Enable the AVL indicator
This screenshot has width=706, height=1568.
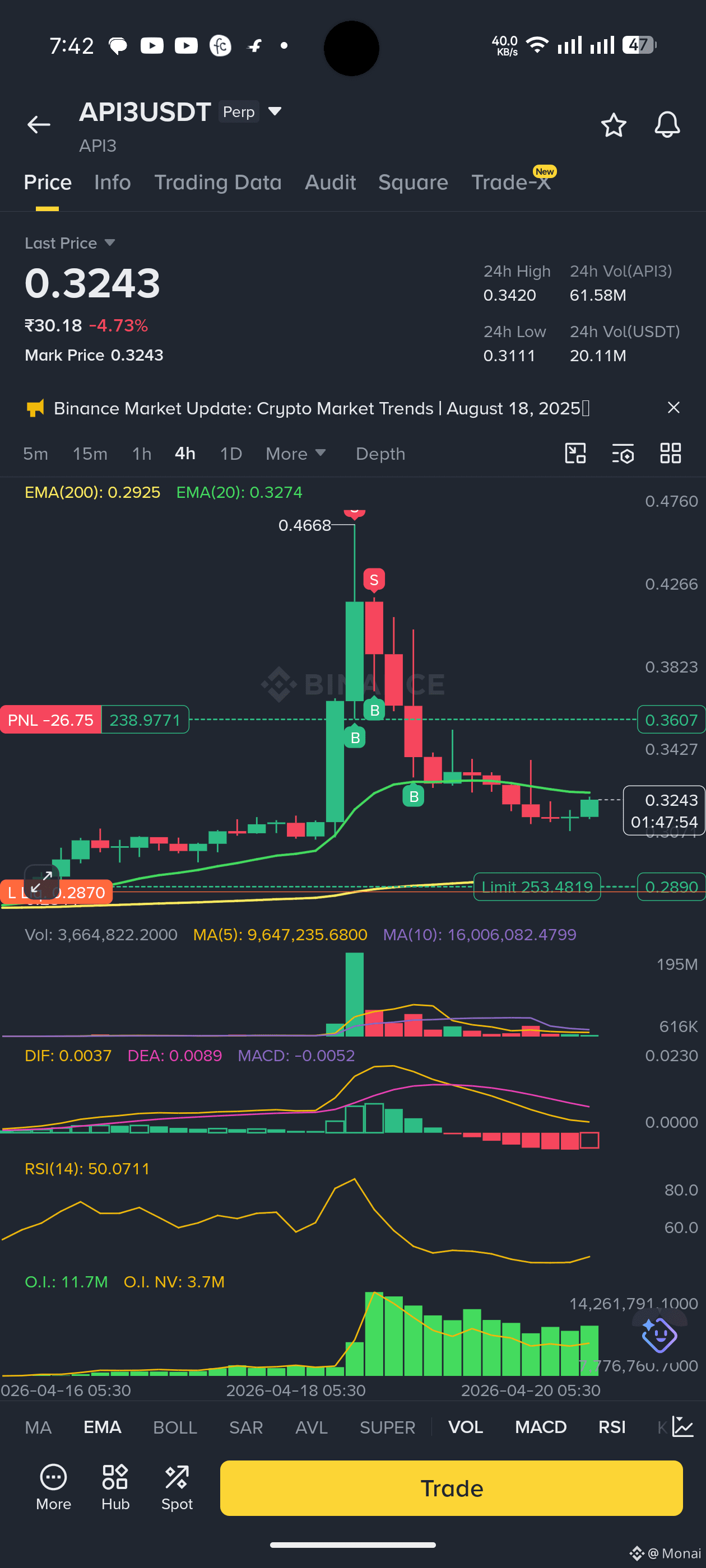312,1427
